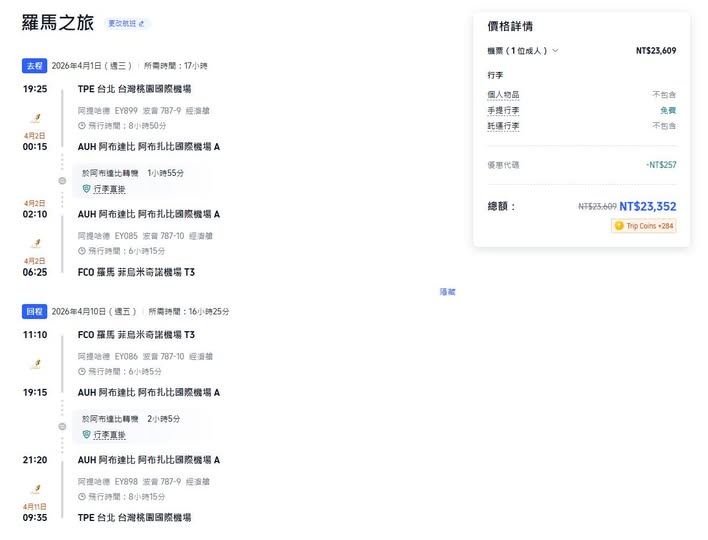
Task: Select the 去程 outbound tag
Action: click(x=34, y=66)
